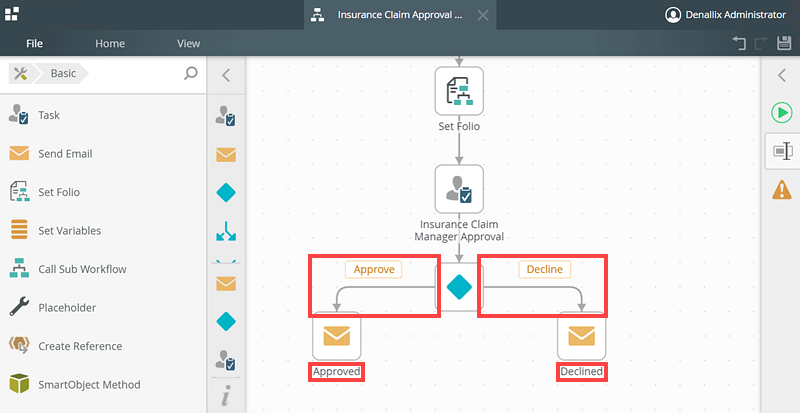Open the italic i information icon

(x=226, y=395)
